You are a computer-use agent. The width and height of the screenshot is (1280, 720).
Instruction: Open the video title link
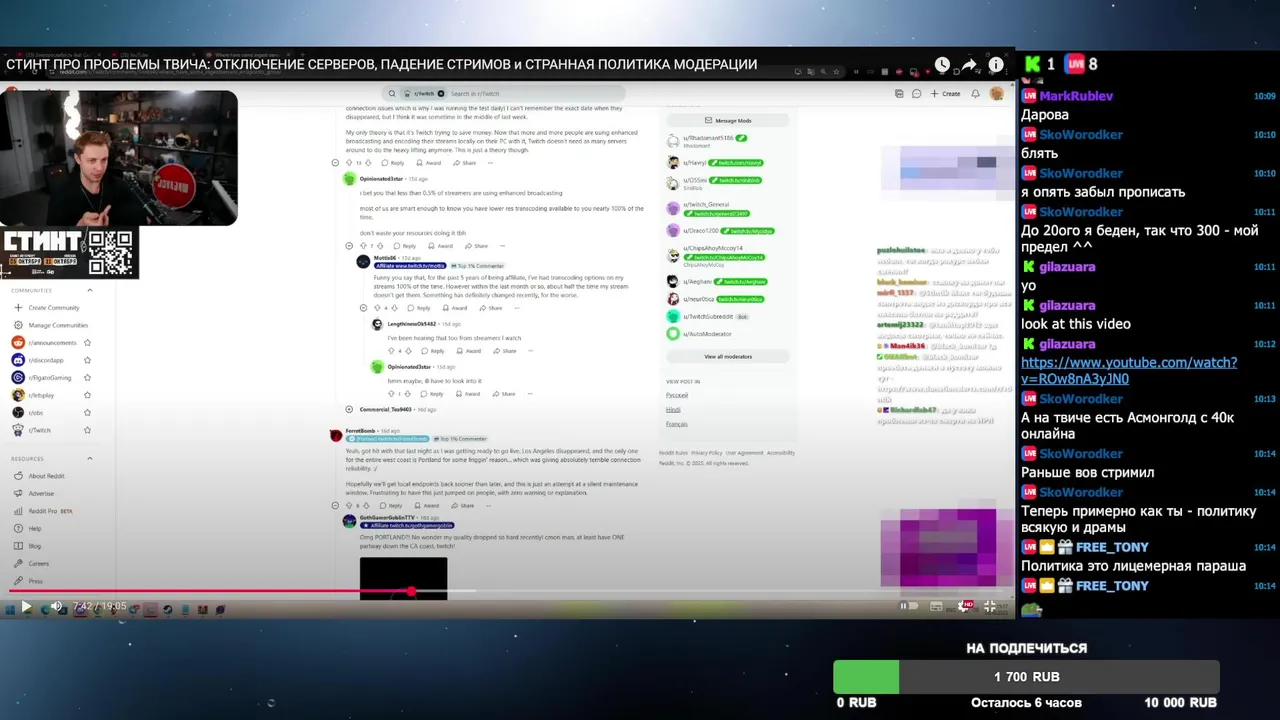(x=382, y=65)
